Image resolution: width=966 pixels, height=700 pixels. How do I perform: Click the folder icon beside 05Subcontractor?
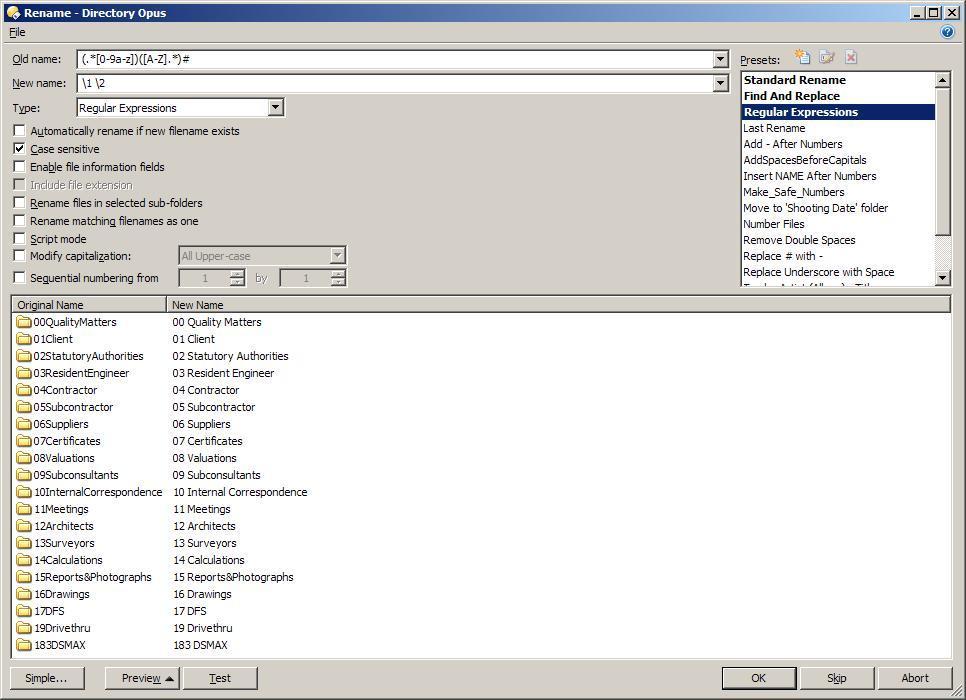pos(24,407)
